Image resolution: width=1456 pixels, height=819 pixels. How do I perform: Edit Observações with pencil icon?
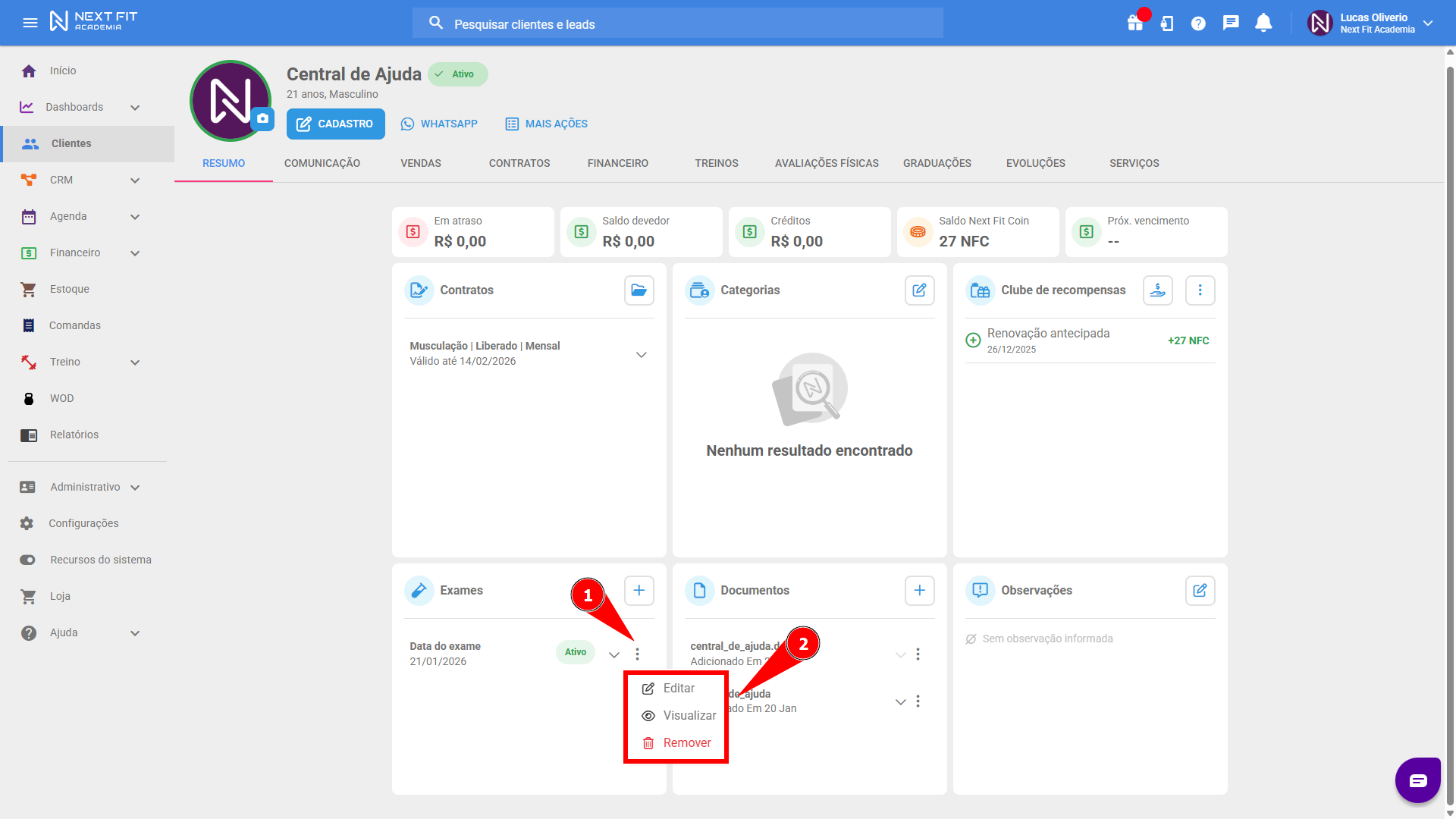pos(1200,591)
